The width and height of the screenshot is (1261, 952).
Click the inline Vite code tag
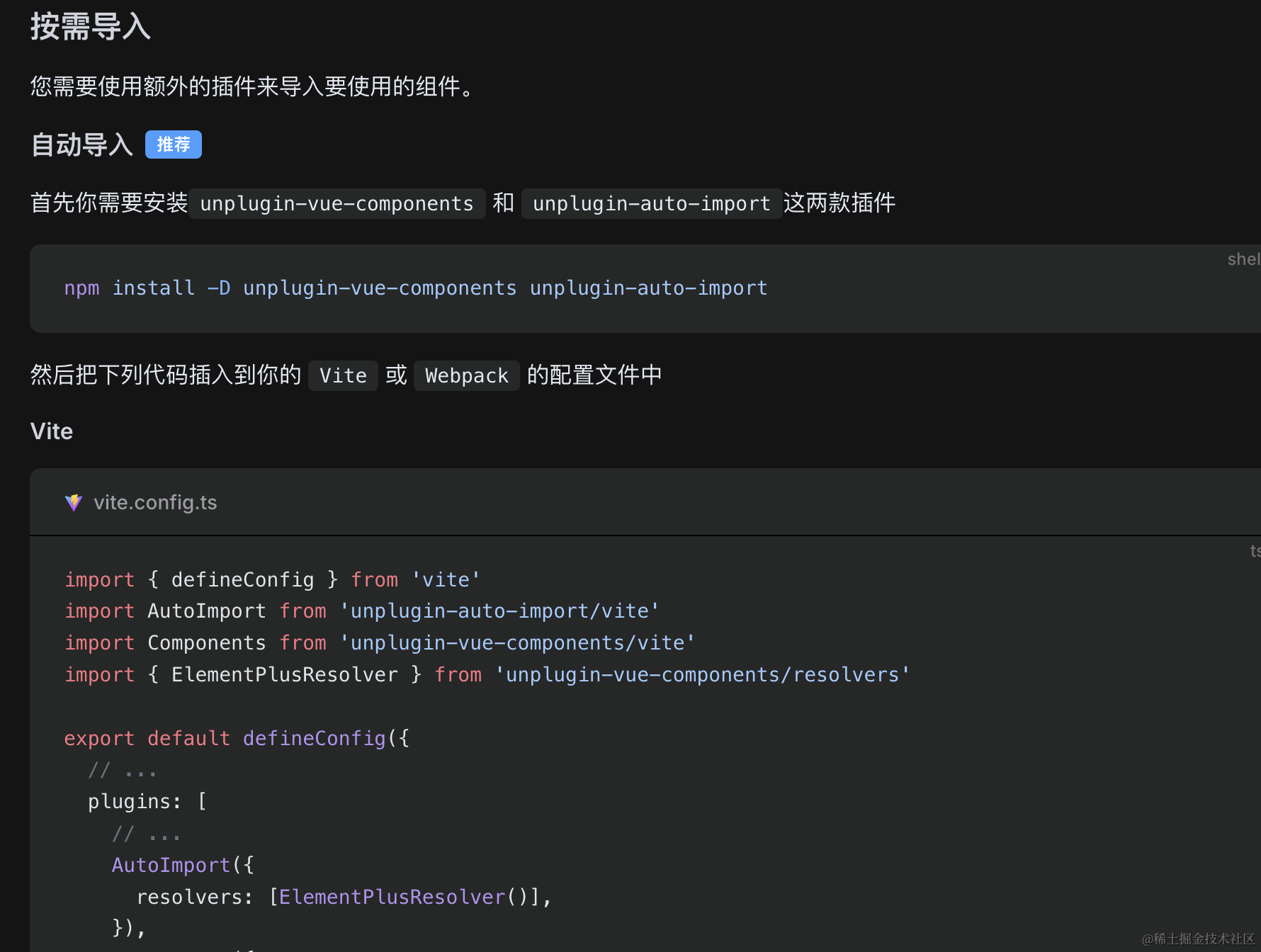tap(343, 375)
